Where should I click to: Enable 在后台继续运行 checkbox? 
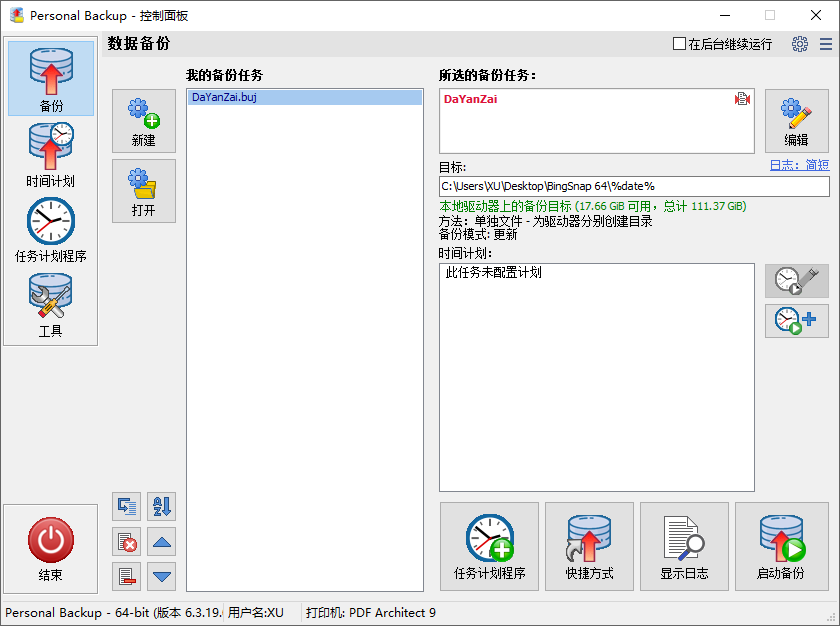[x=677, y=42]
